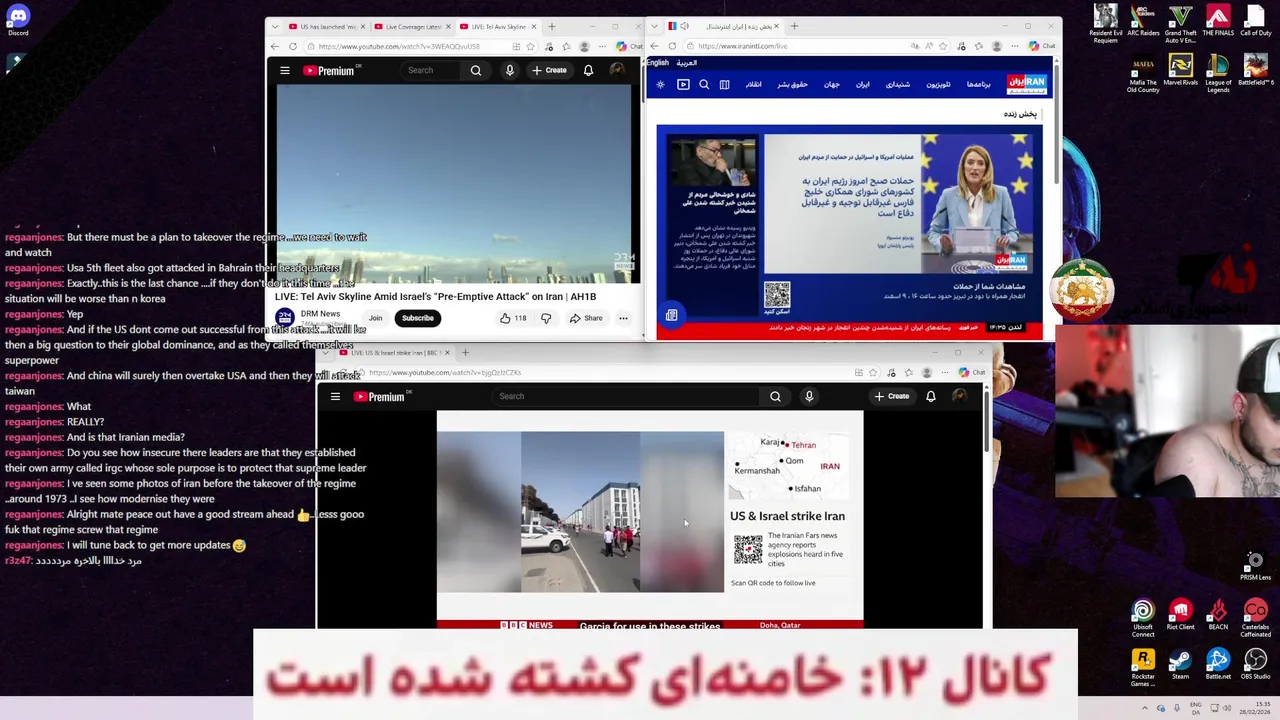
Task: Subscribe to the DRM News channel
Action: [x=417, y=318]
